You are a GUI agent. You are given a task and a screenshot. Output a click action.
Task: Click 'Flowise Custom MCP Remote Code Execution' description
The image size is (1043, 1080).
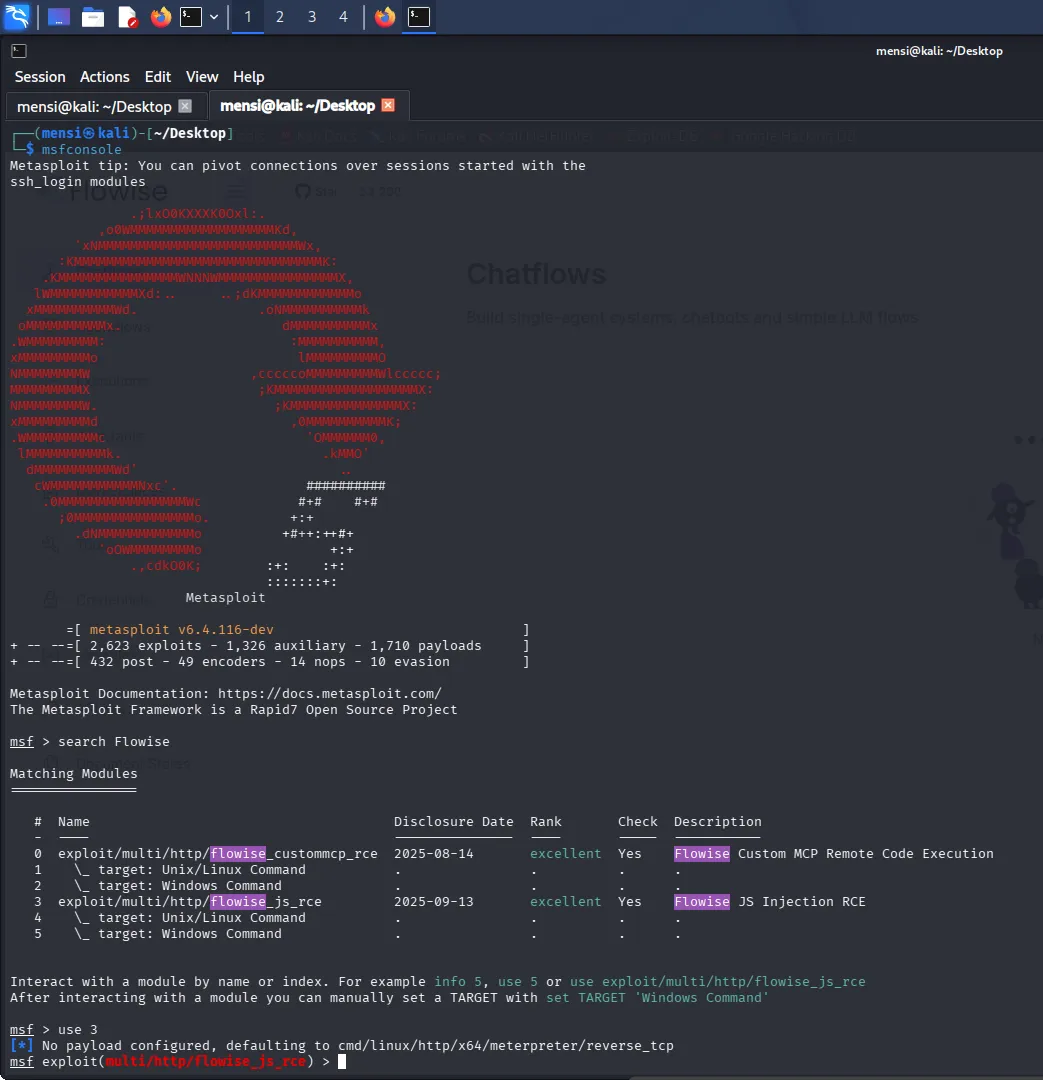coord(834,853)
